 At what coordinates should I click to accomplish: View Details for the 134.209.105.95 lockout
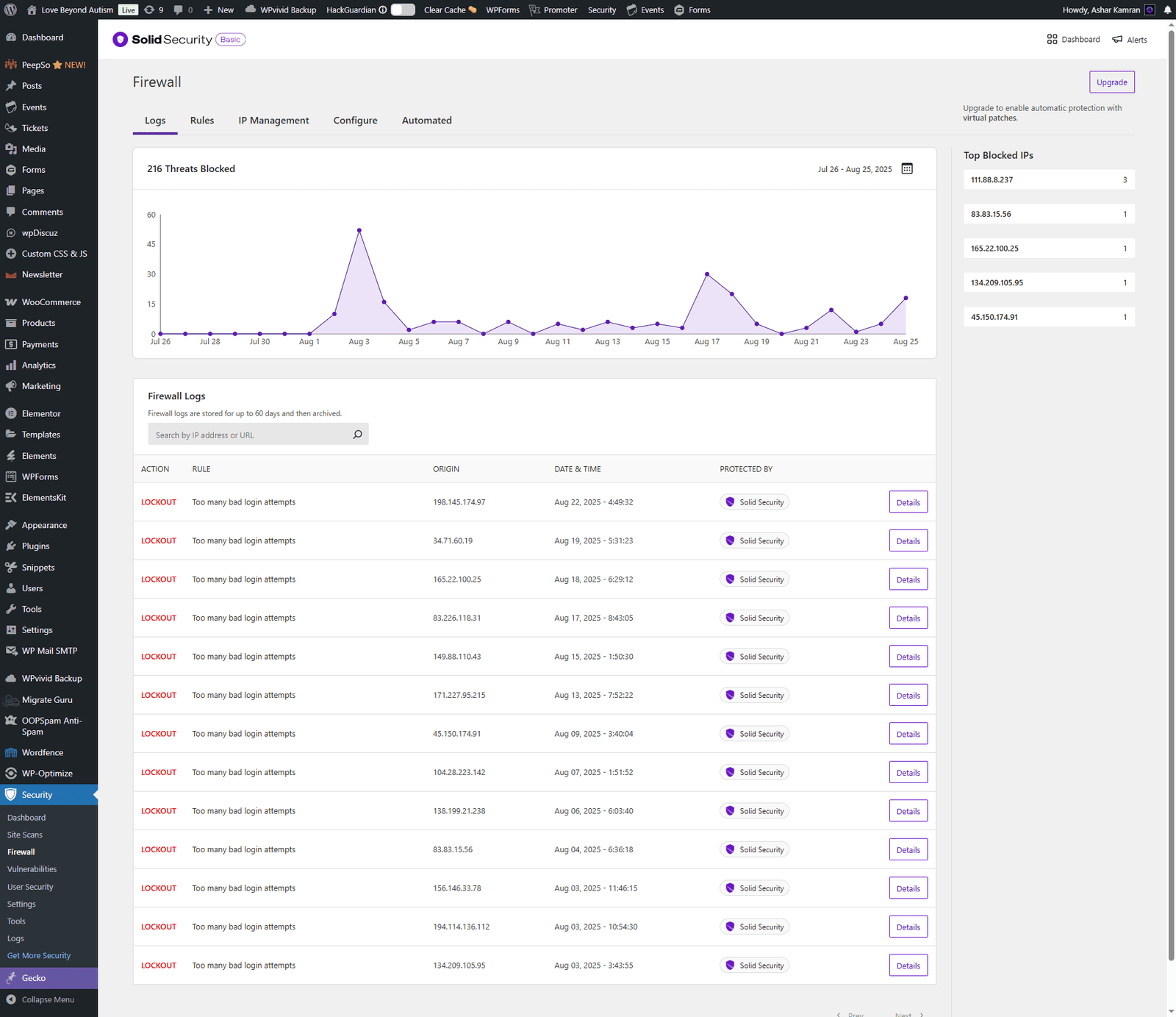coord(908,966)
